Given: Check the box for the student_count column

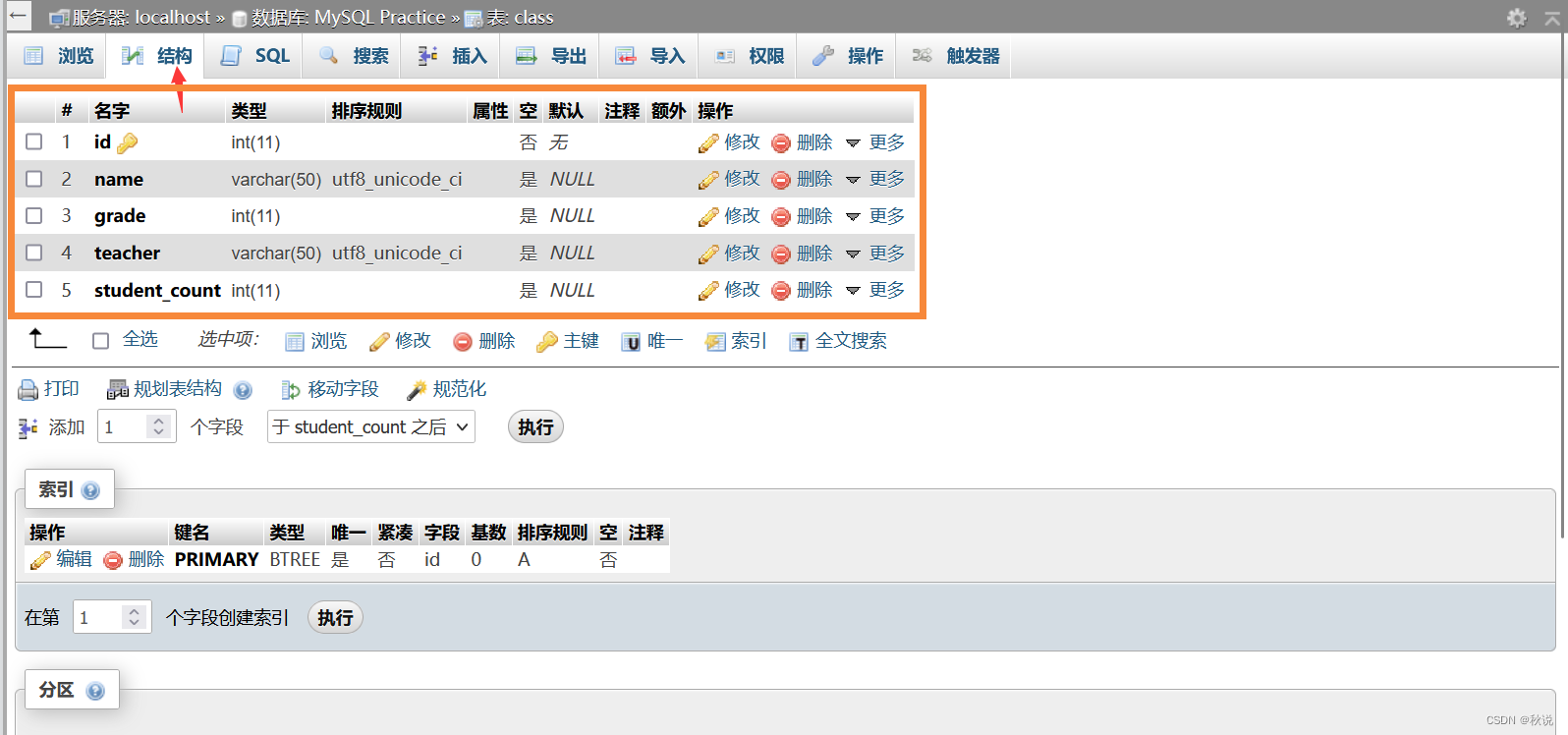Looking at the screenshot, I should [34, 289].
